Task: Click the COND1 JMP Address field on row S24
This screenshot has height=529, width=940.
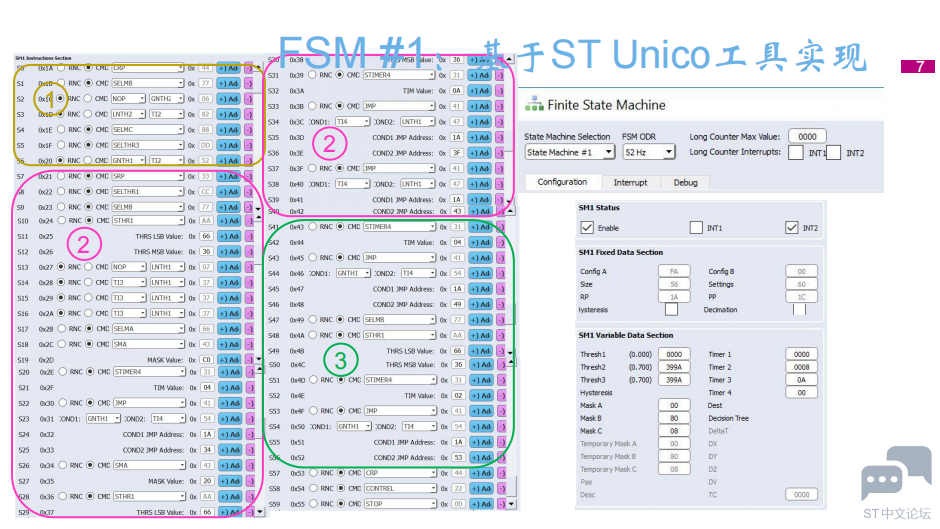Action: coord(207,434)
